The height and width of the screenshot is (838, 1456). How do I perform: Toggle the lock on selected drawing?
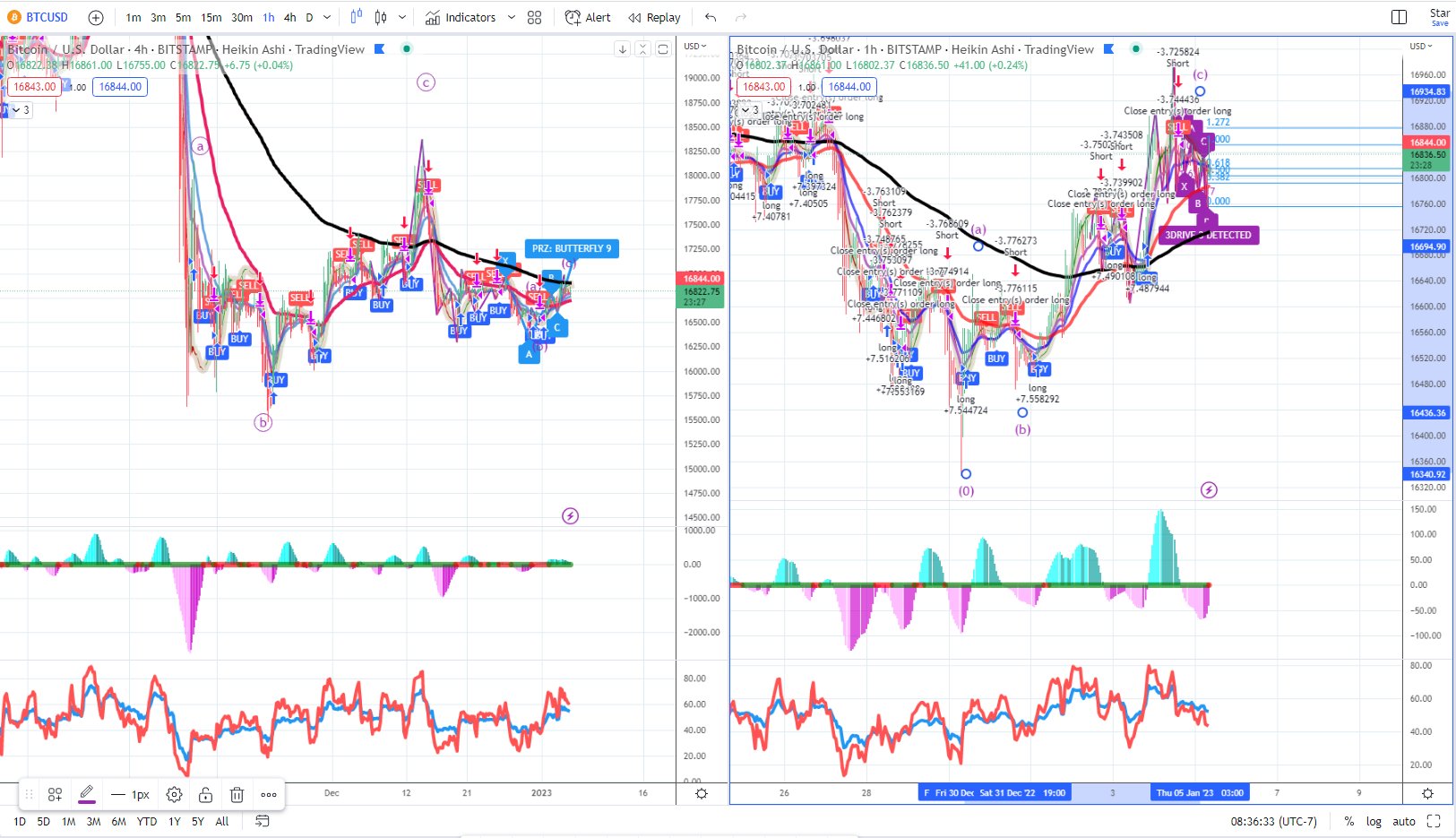pyautogui.click(x=205, y=794)
